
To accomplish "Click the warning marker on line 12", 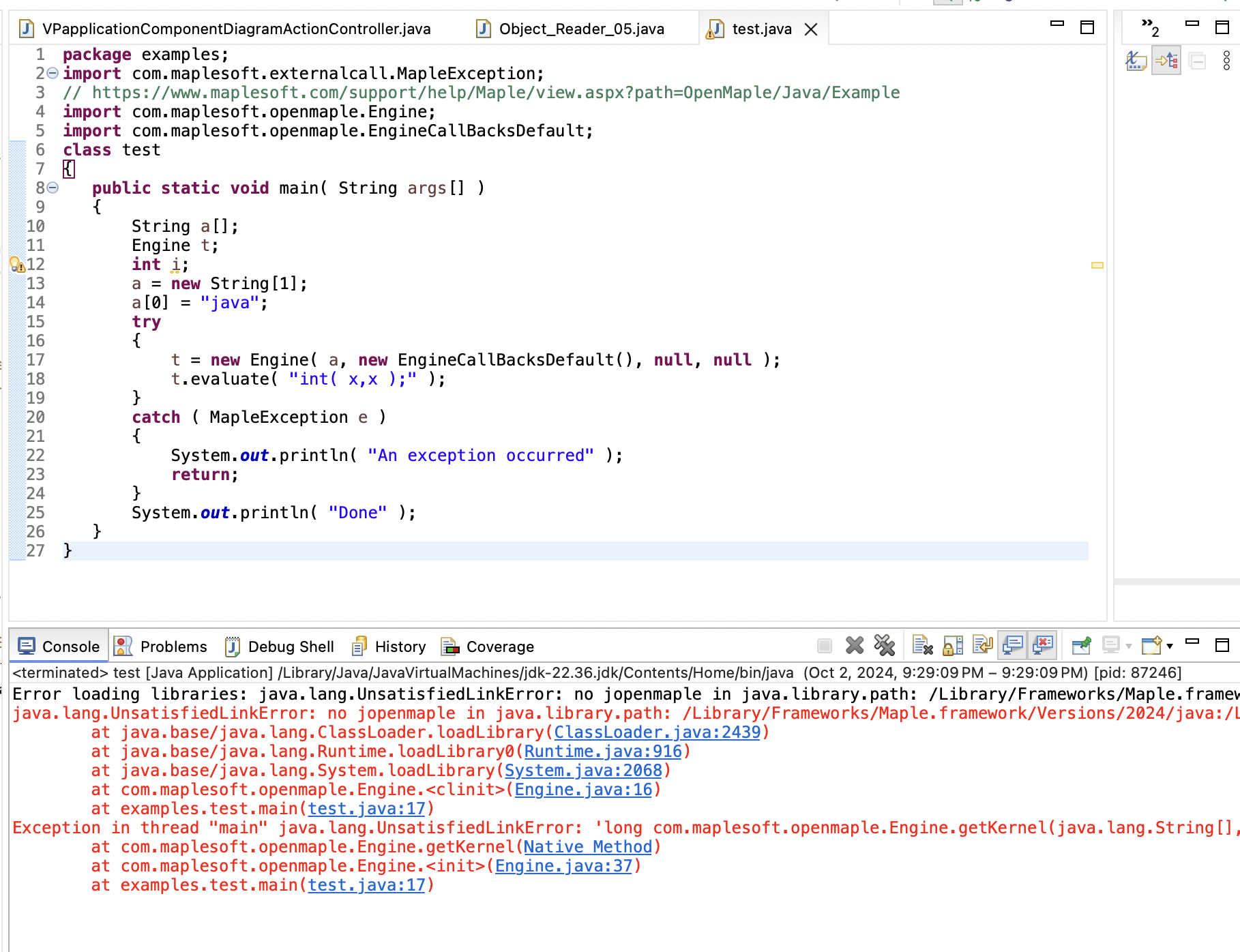I will click(17, 265).
